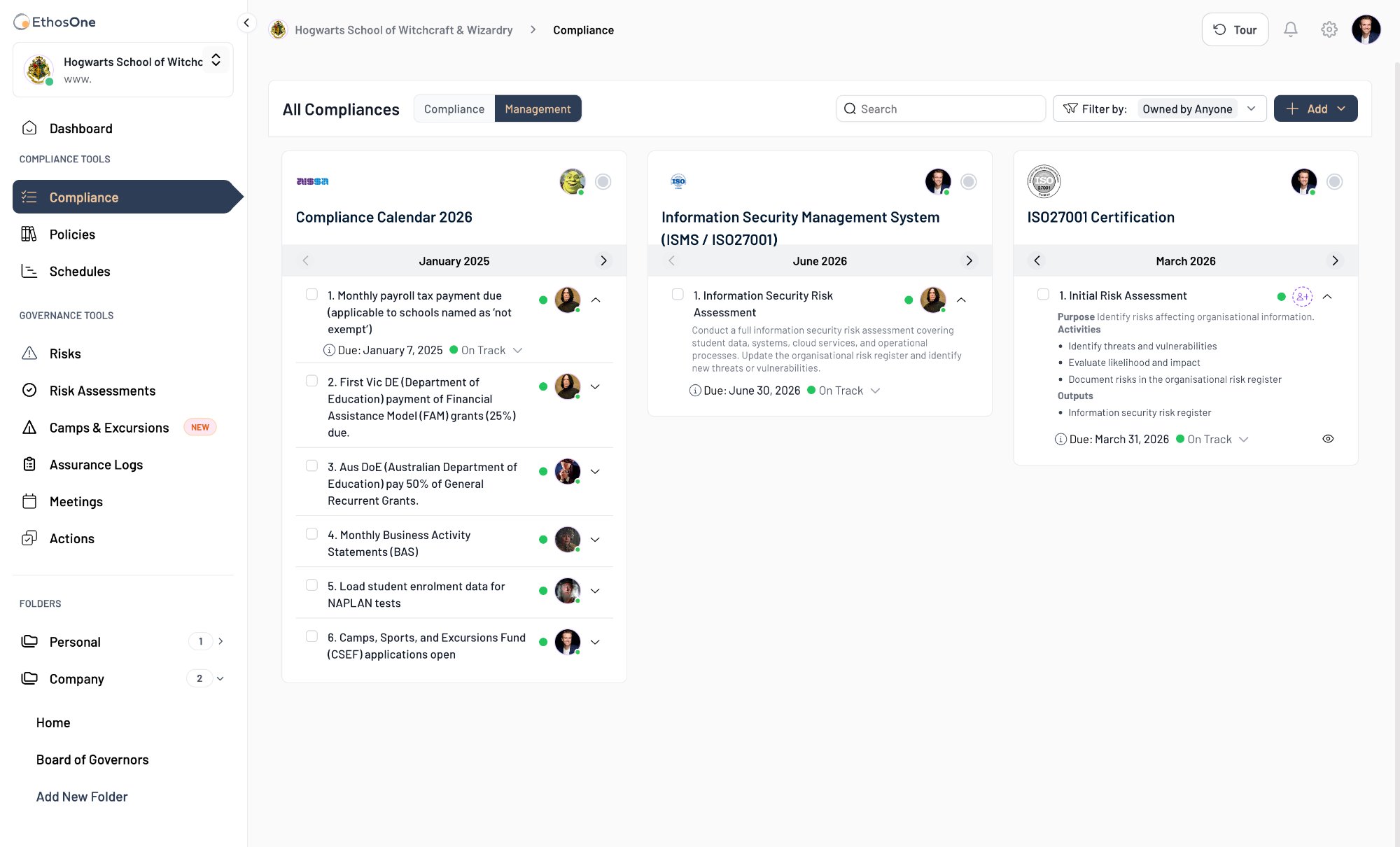Image resolution: width=1400 pixels, height=847 pixels.
Task: Click the Risks warning triangle icon
Action: [x=29, y=353]
